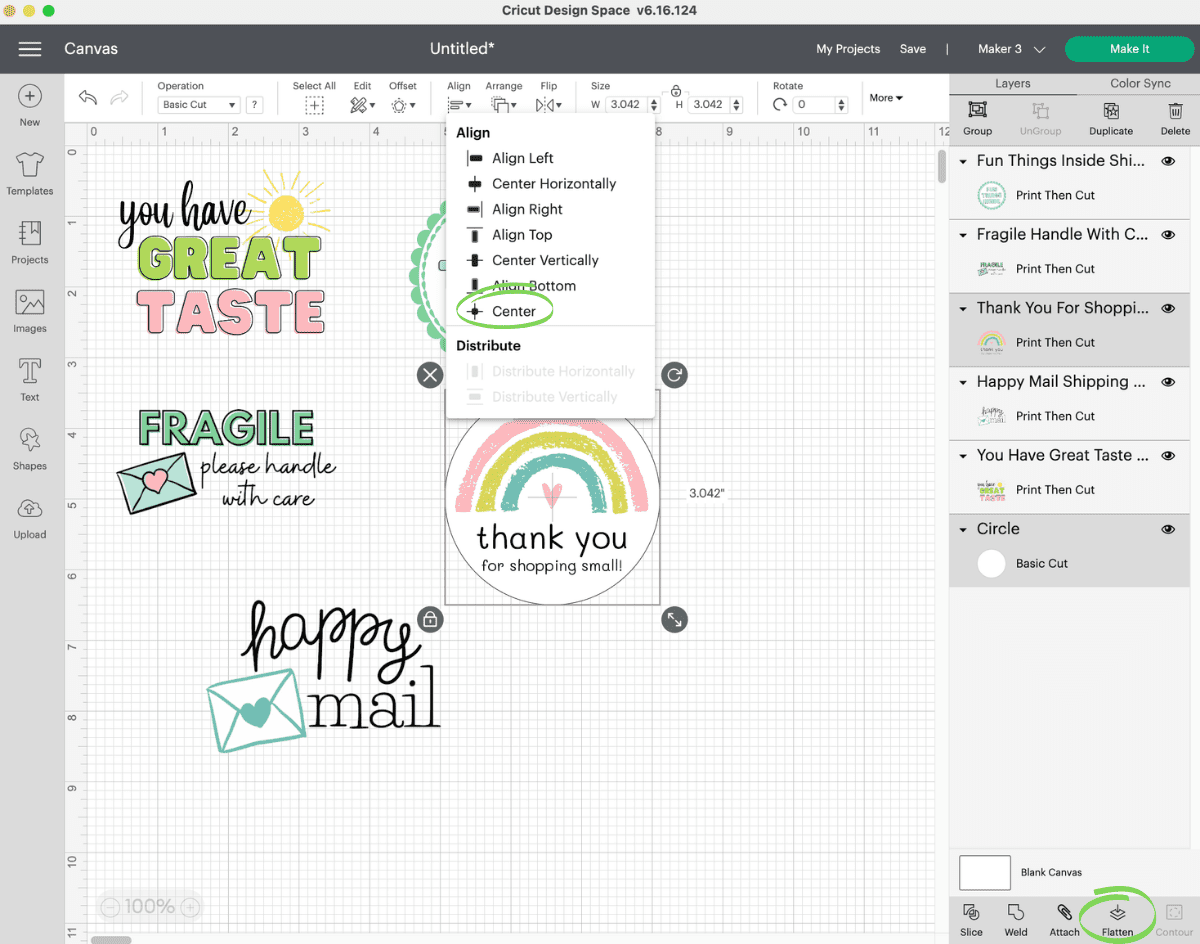
Task: Switch to the Layers tab
Action: 1013,83
